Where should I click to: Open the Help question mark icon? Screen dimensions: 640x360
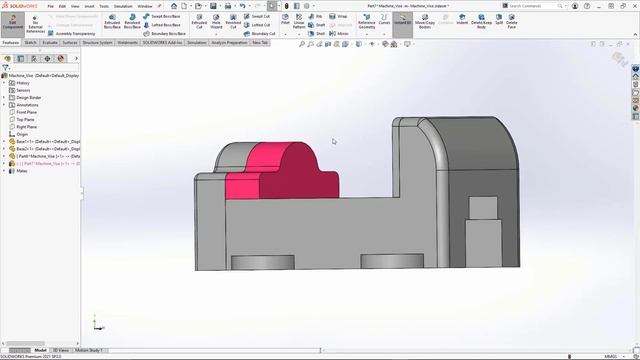click(x=587, y=6)
